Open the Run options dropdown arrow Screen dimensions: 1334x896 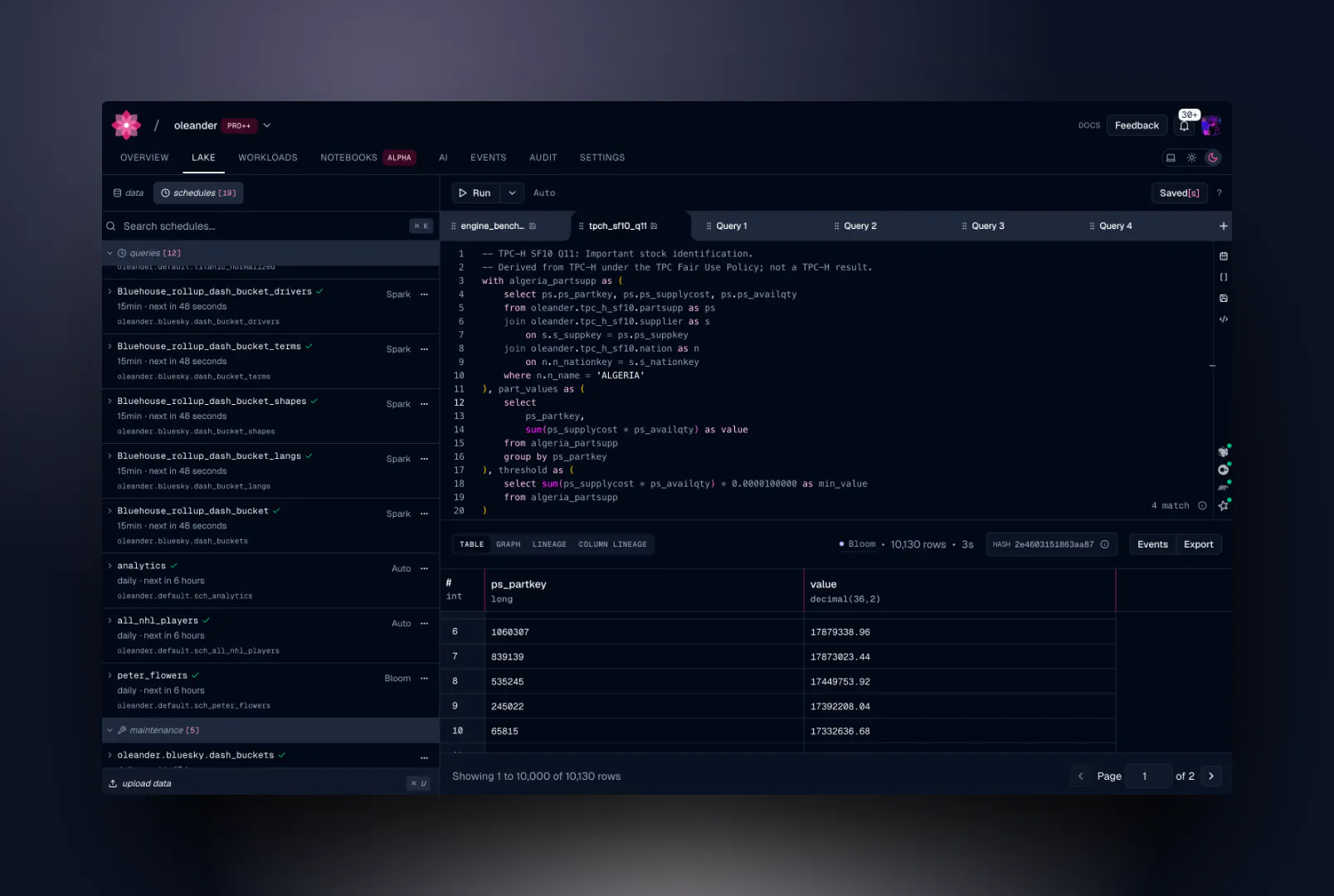(x=512, y=193)
